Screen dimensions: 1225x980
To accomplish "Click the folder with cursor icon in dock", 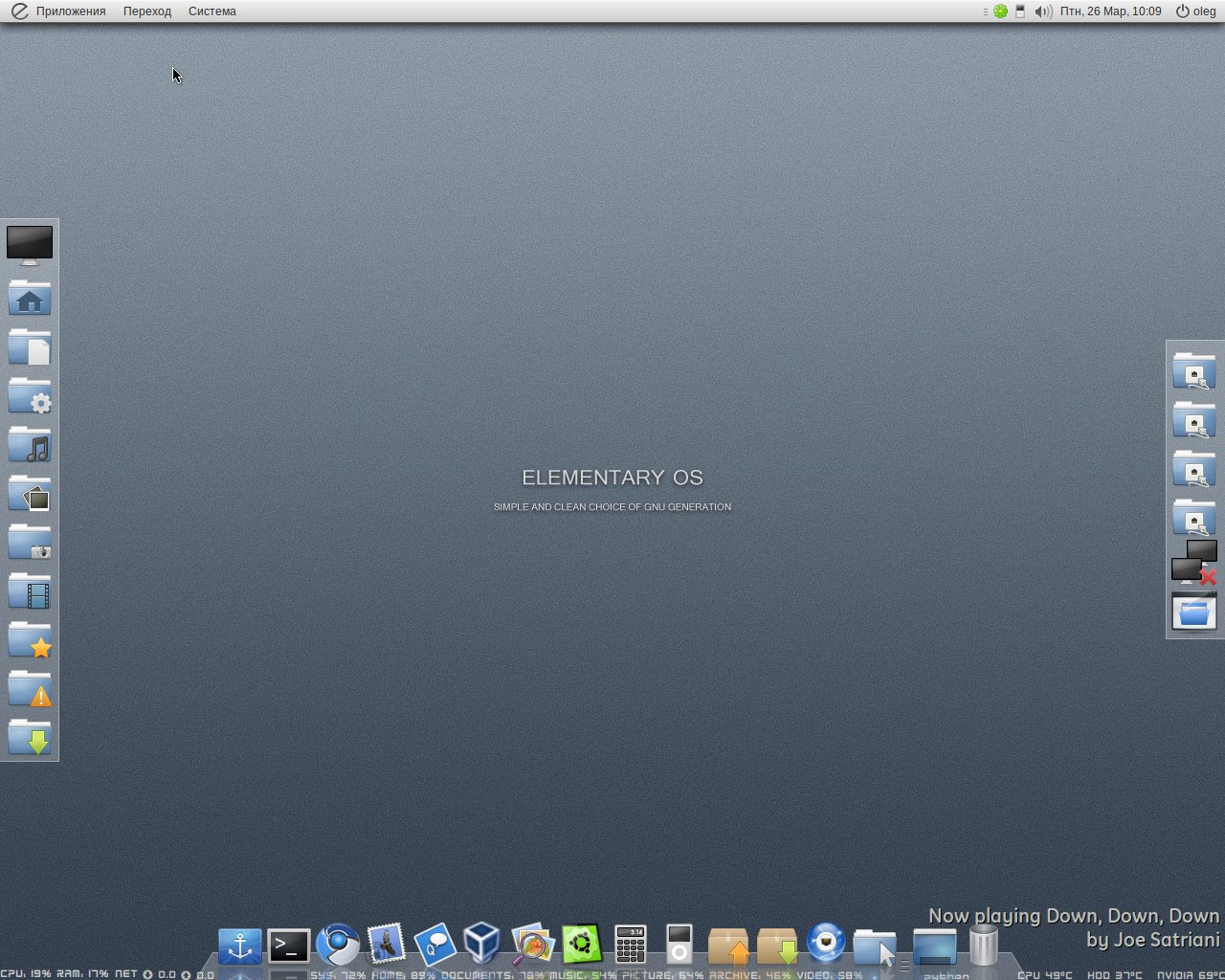I will click(875, 947).
